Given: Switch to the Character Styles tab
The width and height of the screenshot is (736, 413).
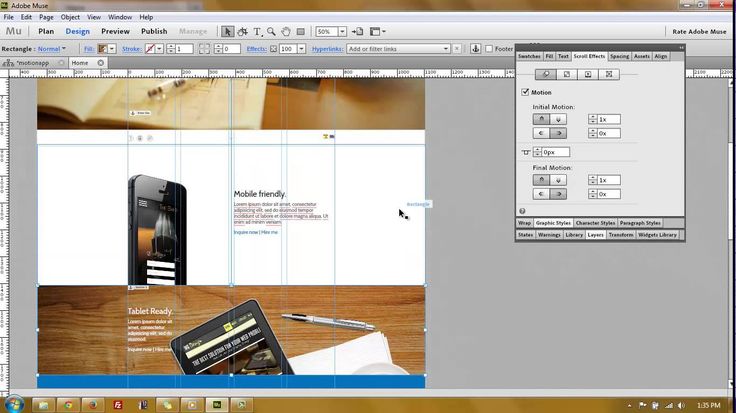Looking at the screenshot, I should click(x=595, y=223).
